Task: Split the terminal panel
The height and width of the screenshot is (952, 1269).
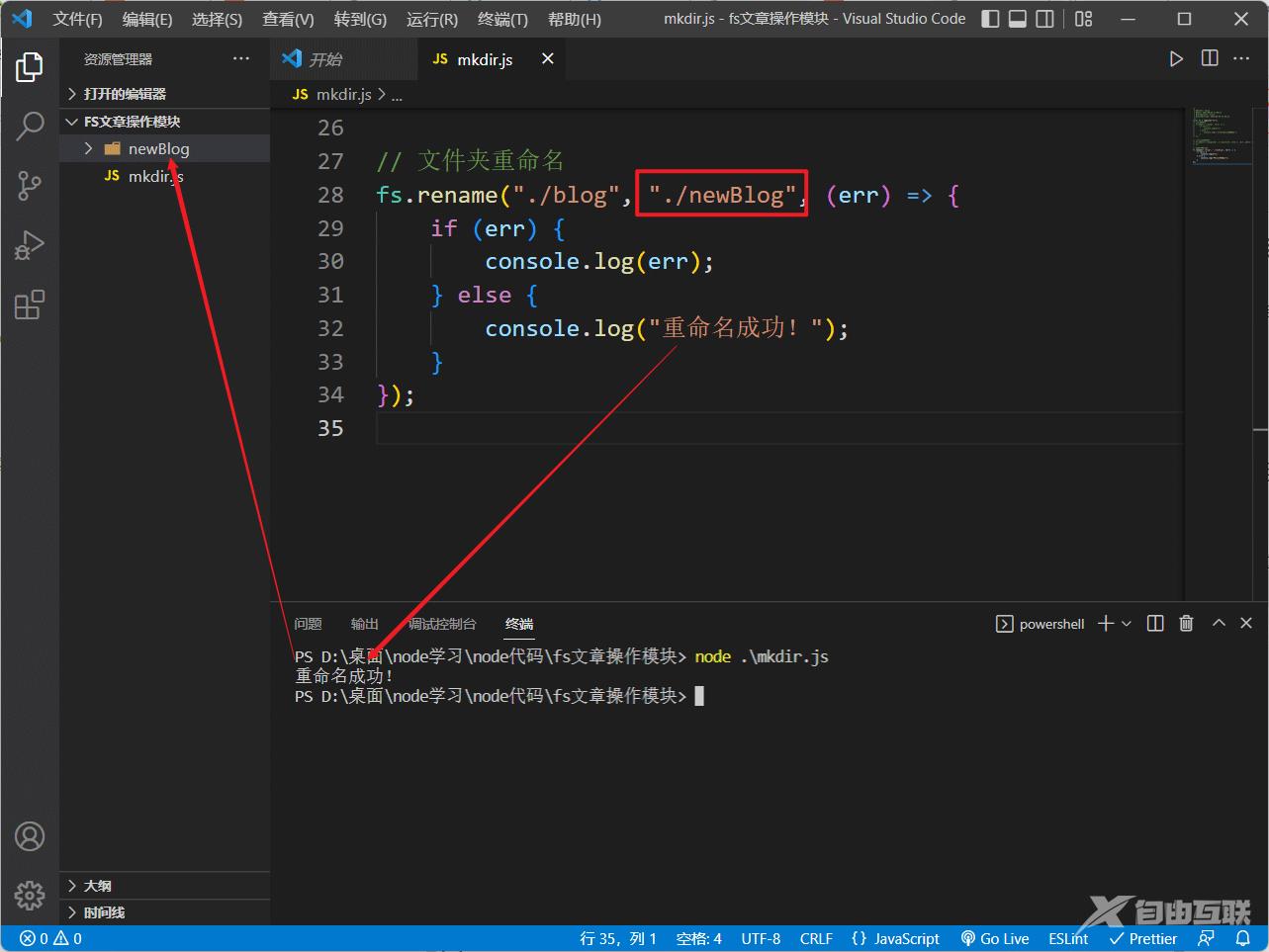Action: [1155, 623]
